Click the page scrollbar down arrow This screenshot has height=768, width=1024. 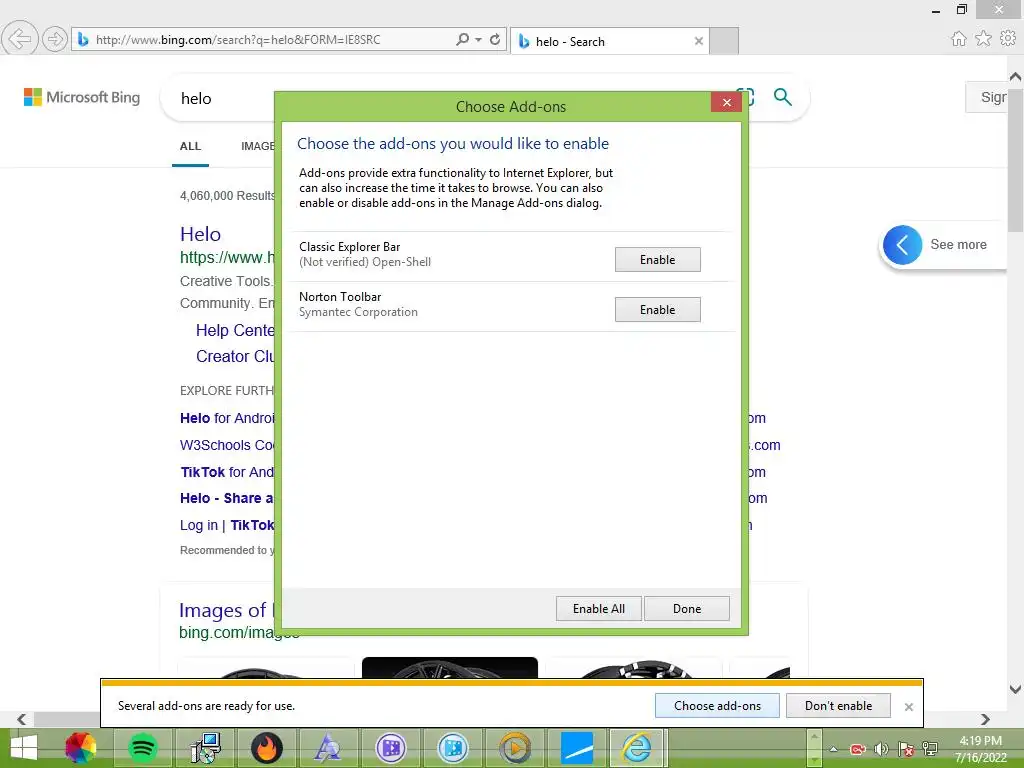(x=1015, y=689)
